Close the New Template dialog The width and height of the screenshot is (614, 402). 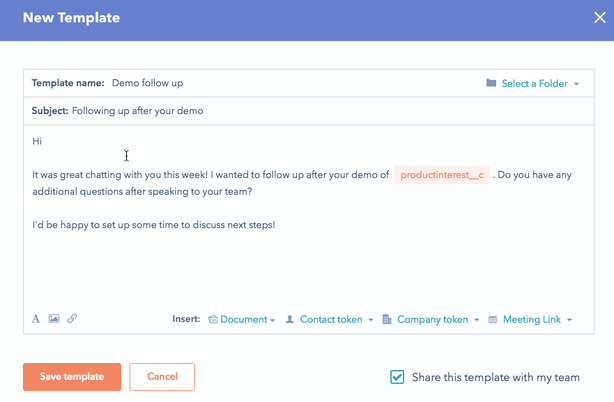[x=600, y=18]
